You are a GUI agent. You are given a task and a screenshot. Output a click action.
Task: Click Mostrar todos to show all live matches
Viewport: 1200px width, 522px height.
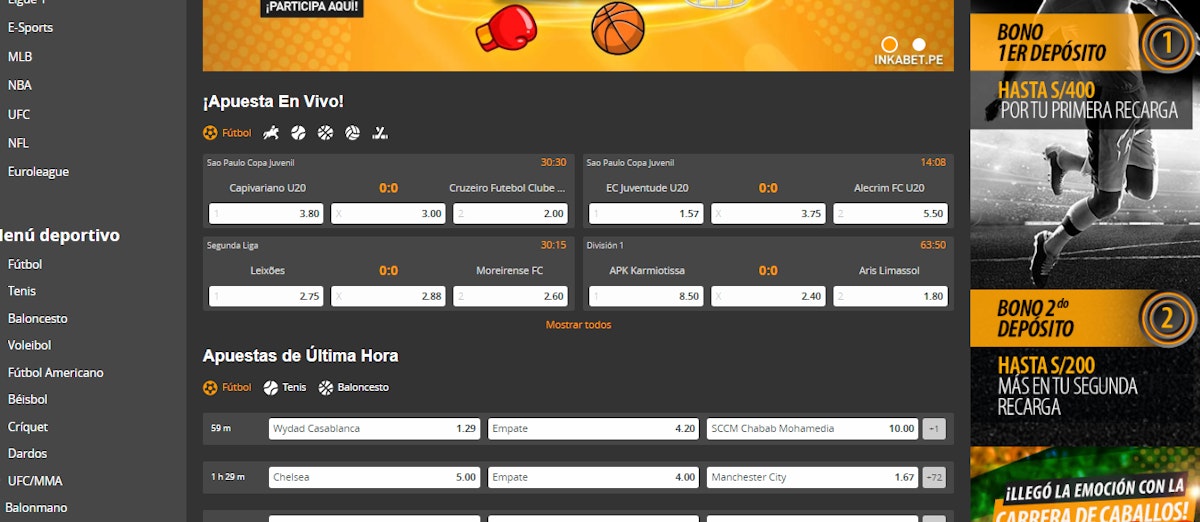(x=578, y=325)
